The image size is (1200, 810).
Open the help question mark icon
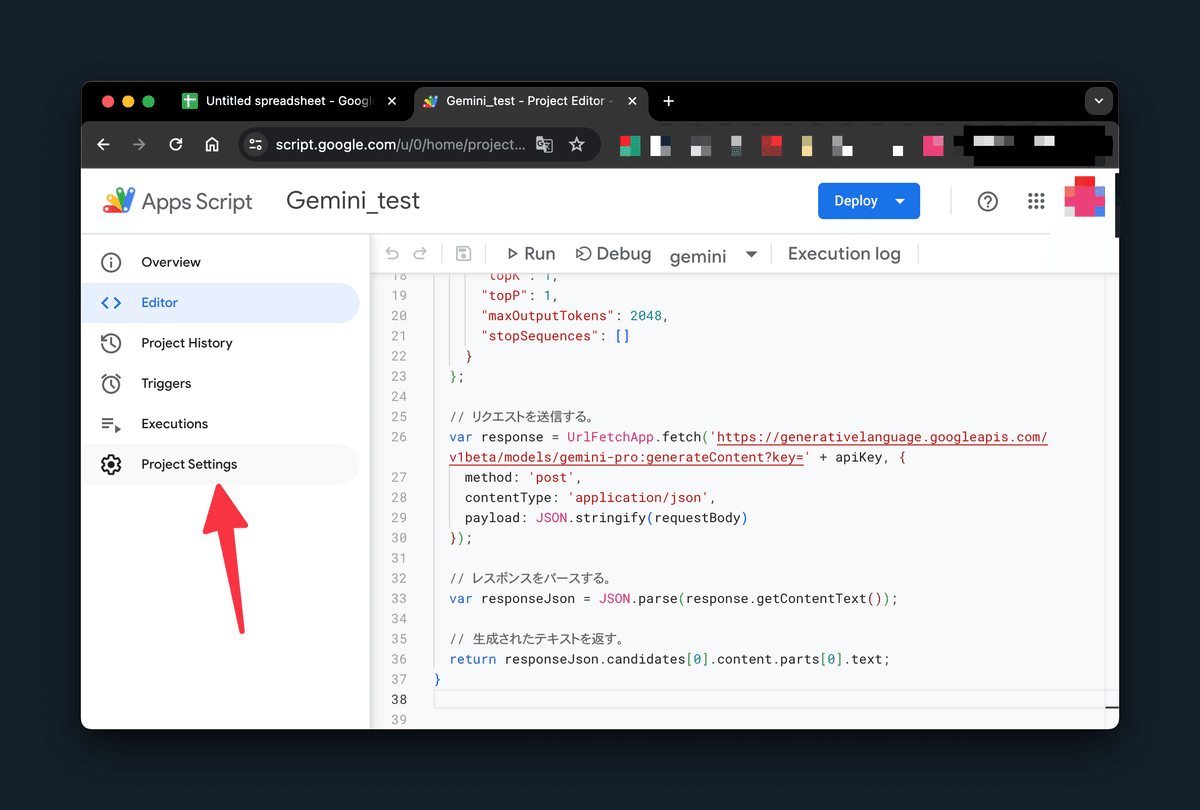tap(988, 201)
